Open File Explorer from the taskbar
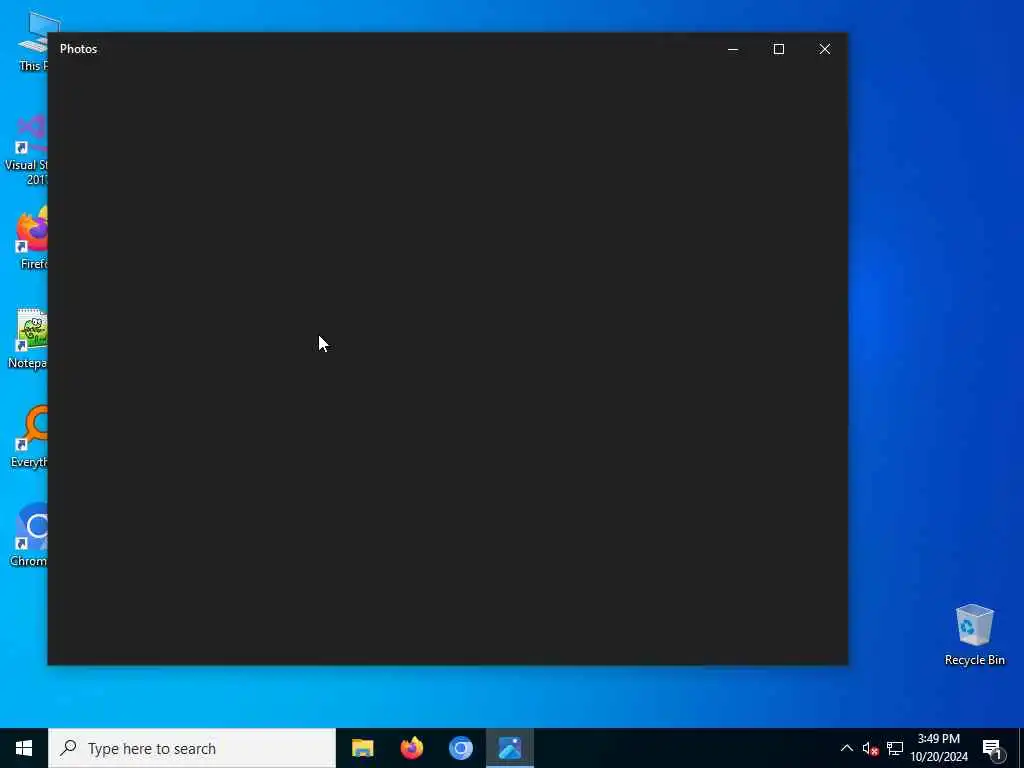The image size is (1024, 768). coord(362,748)
